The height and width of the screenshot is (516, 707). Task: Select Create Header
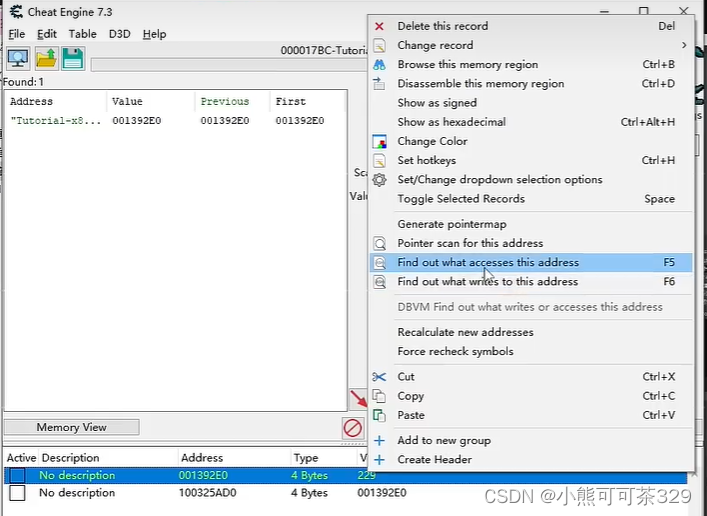tap(531, 460)
